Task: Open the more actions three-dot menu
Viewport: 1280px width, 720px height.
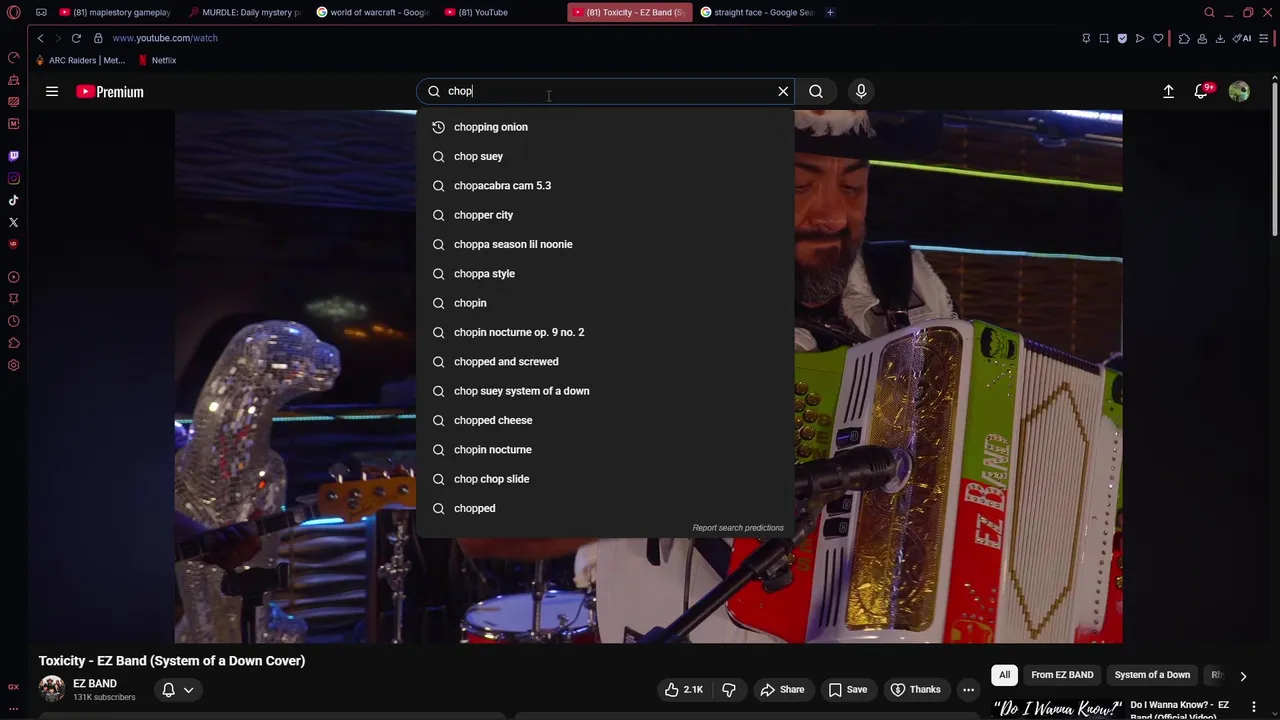Action: 968,689
